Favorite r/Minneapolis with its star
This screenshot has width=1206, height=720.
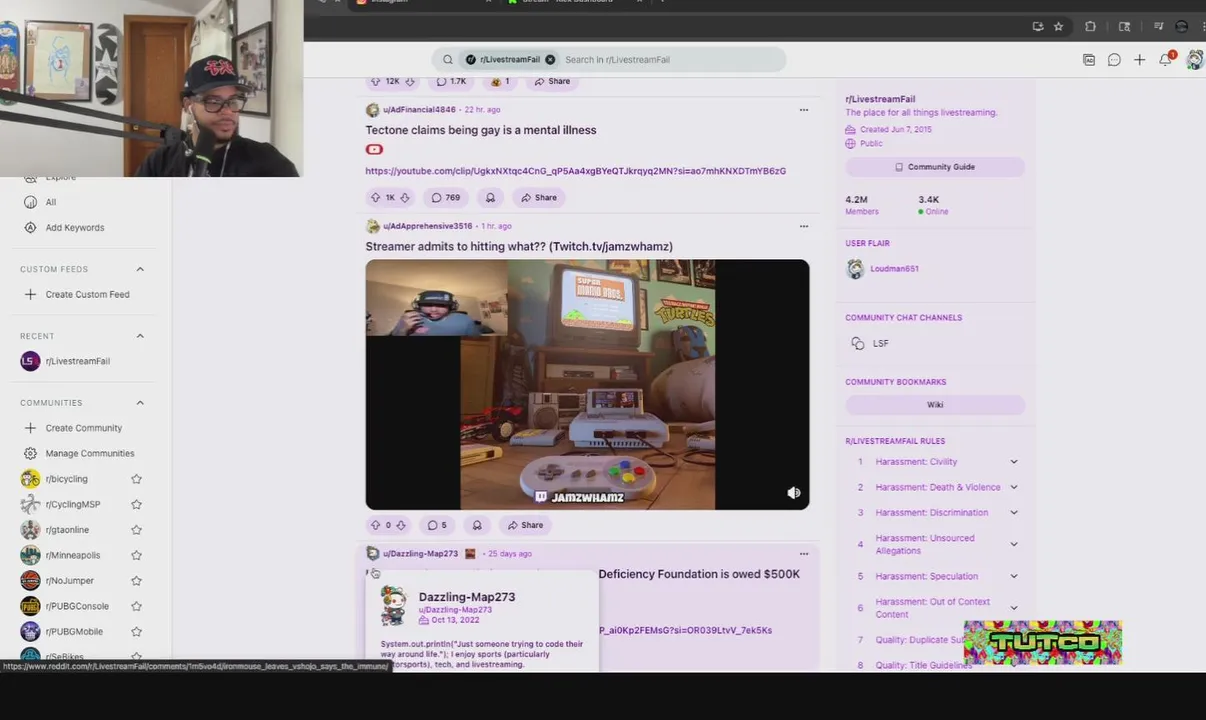click(136, 555)
